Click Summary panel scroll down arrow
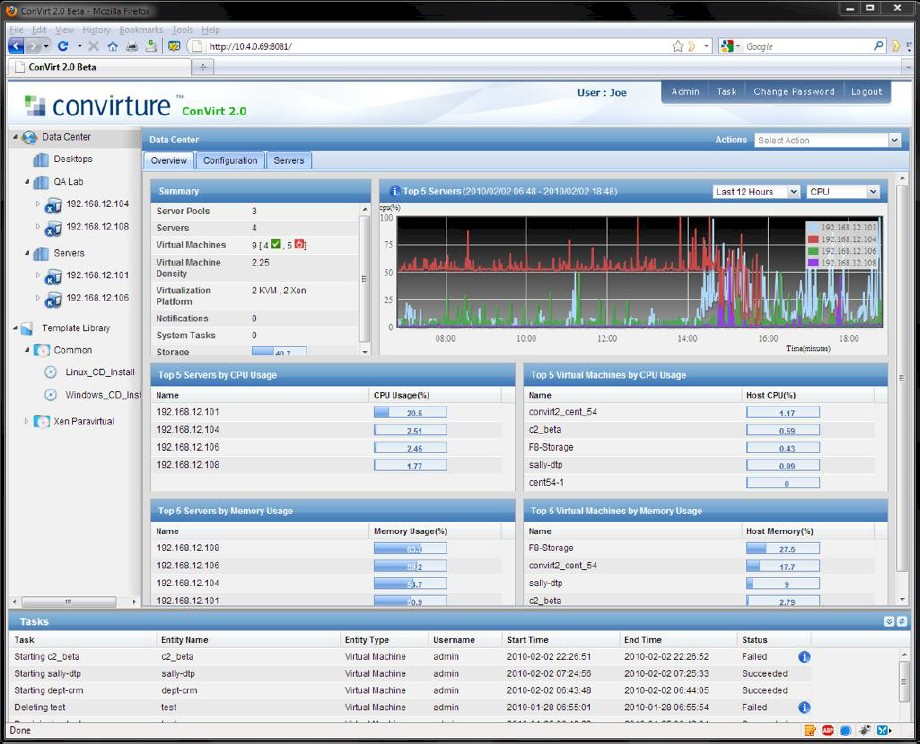This screenshot has height=744, width=920. 365,351
